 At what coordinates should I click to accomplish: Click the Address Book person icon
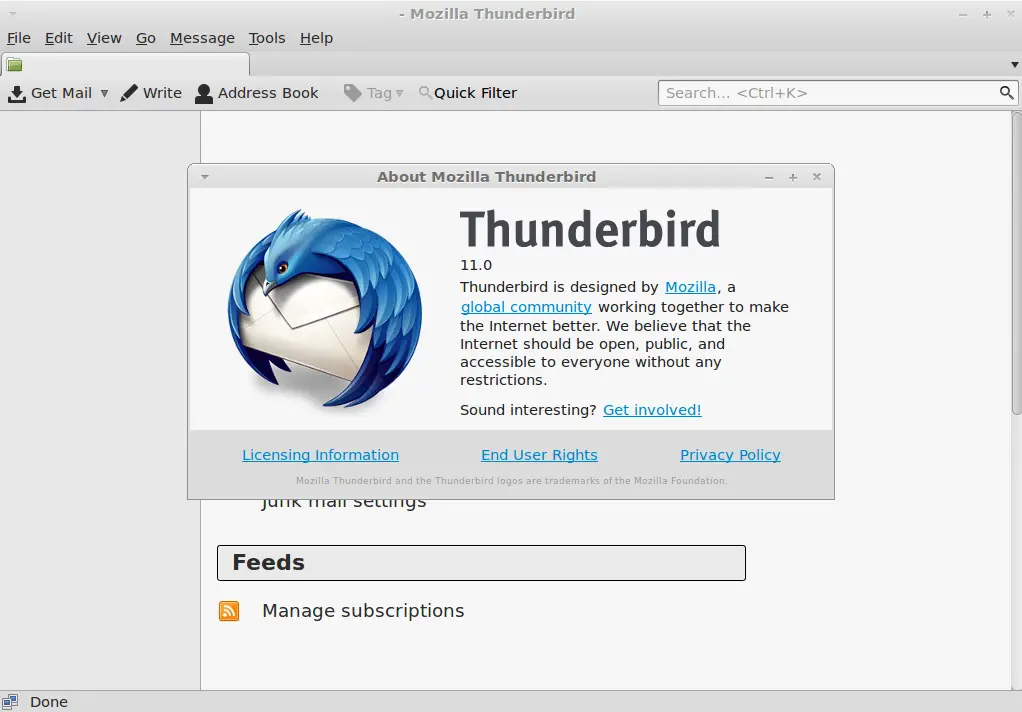(x=204, y=94)
